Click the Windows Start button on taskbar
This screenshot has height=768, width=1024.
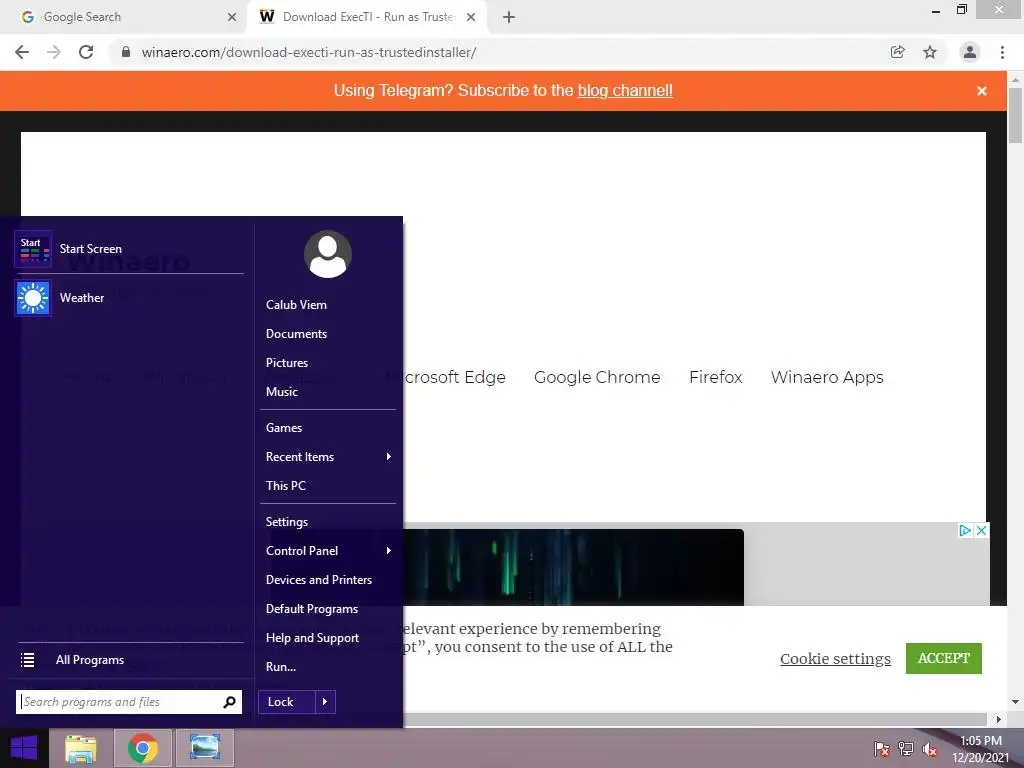coord(24,748)
